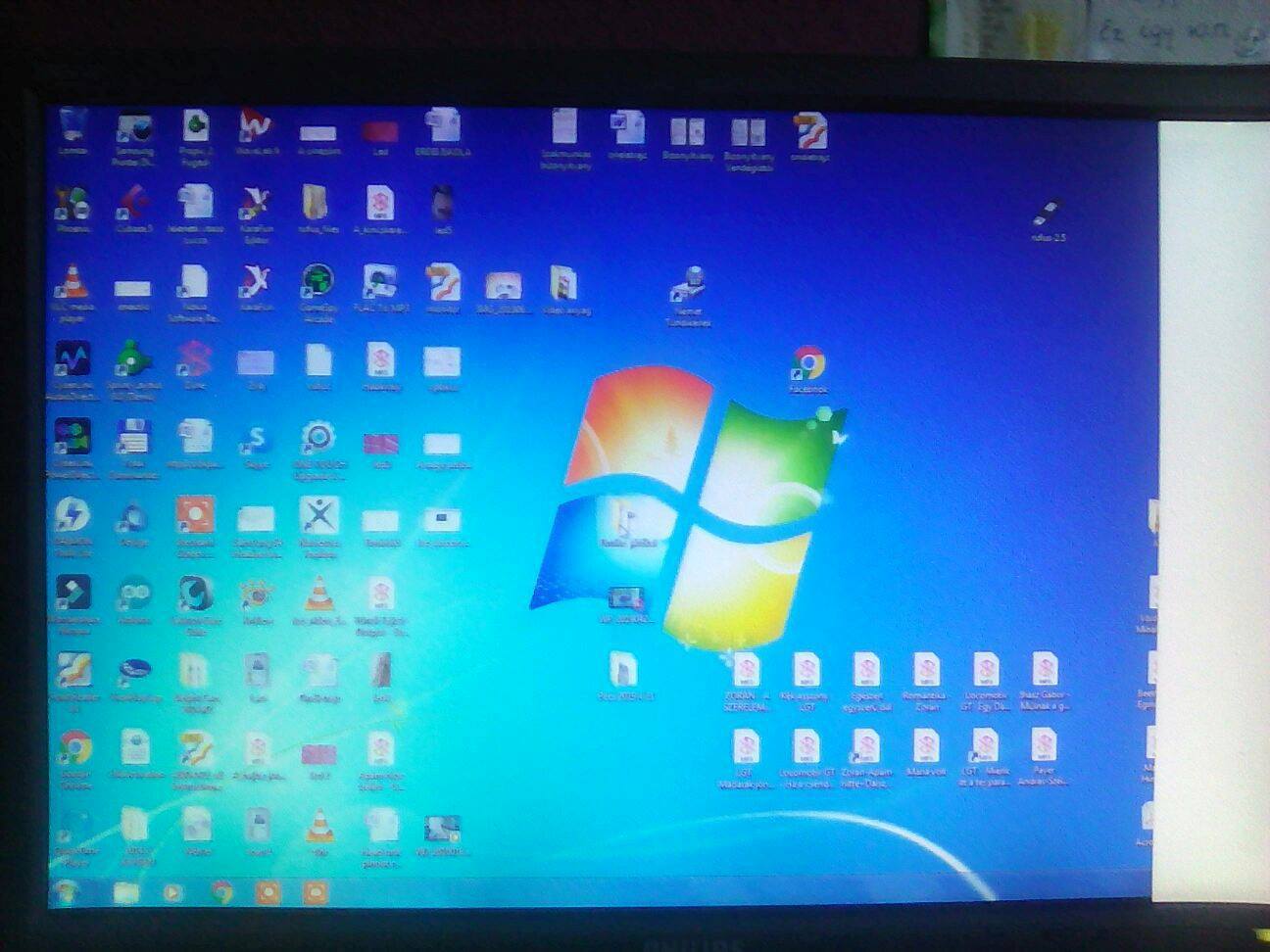The image size is (1270, 952).
Task: Select the LGT - Miénk itt a tér MP3 shortcut
Action: pyautogui.click(x=984, y=758)
